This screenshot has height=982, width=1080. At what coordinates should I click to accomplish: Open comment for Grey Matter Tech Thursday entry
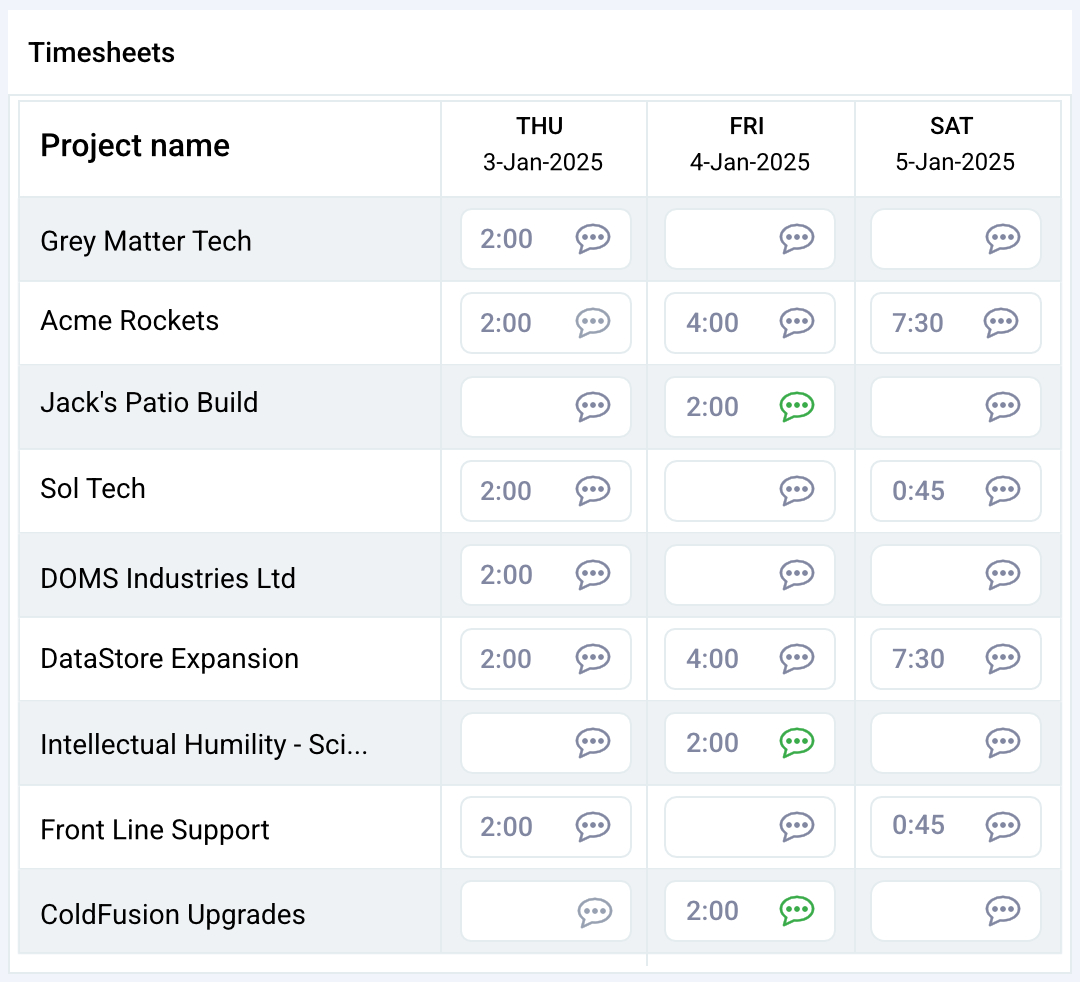click(593, 238)
